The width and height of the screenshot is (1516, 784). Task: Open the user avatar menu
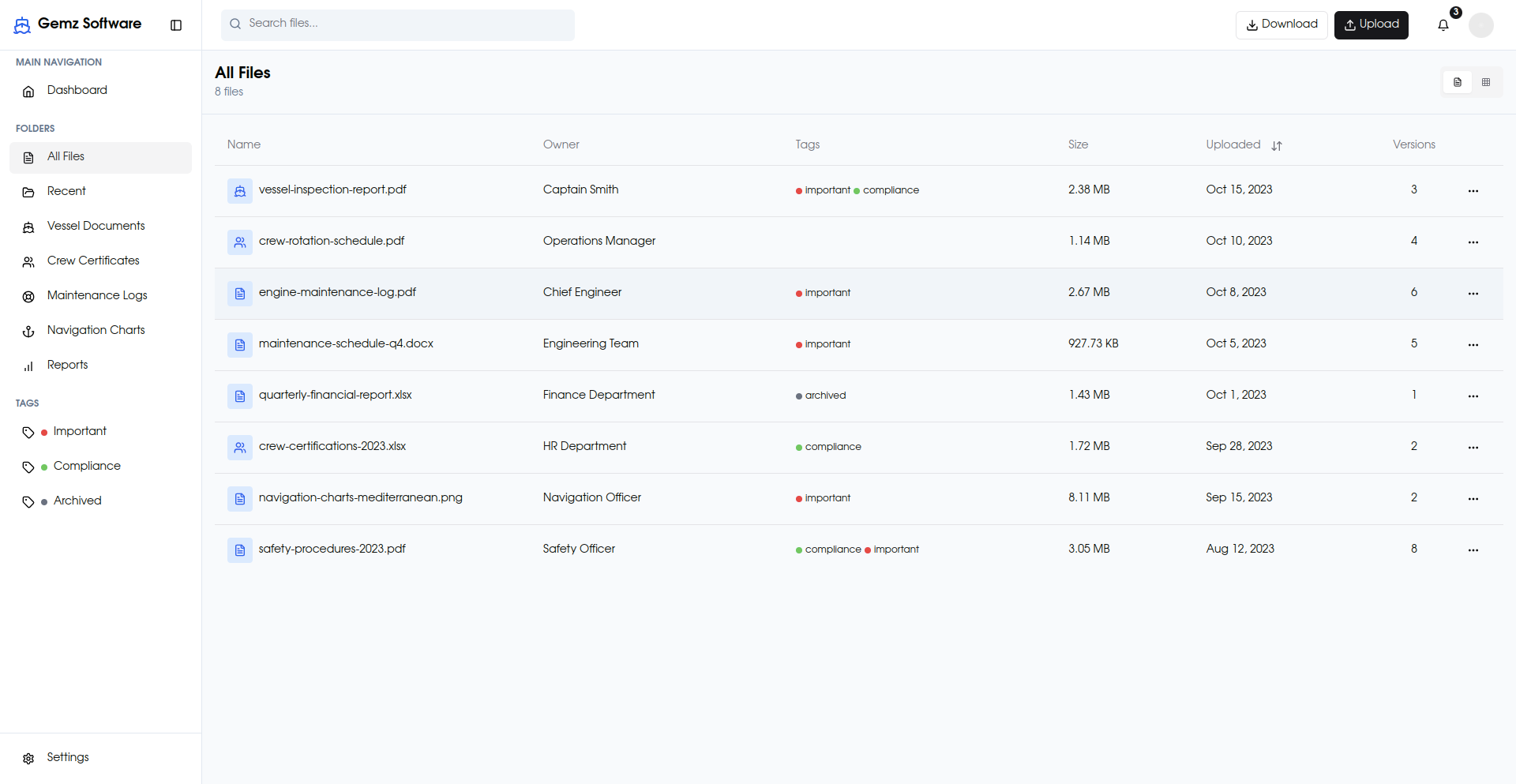(x=1481, y=25)
